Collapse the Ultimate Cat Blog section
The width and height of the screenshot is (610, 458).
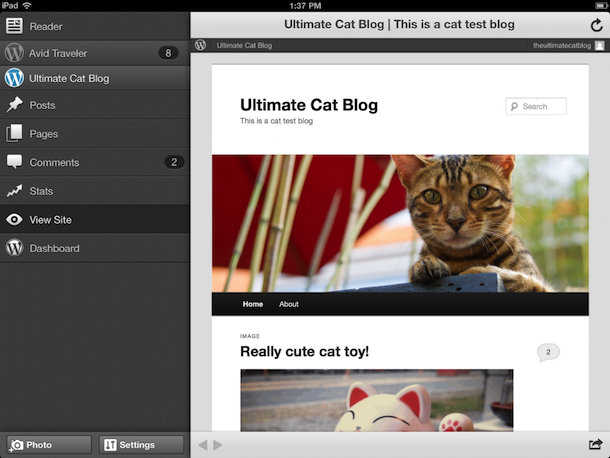coord(95,78)
